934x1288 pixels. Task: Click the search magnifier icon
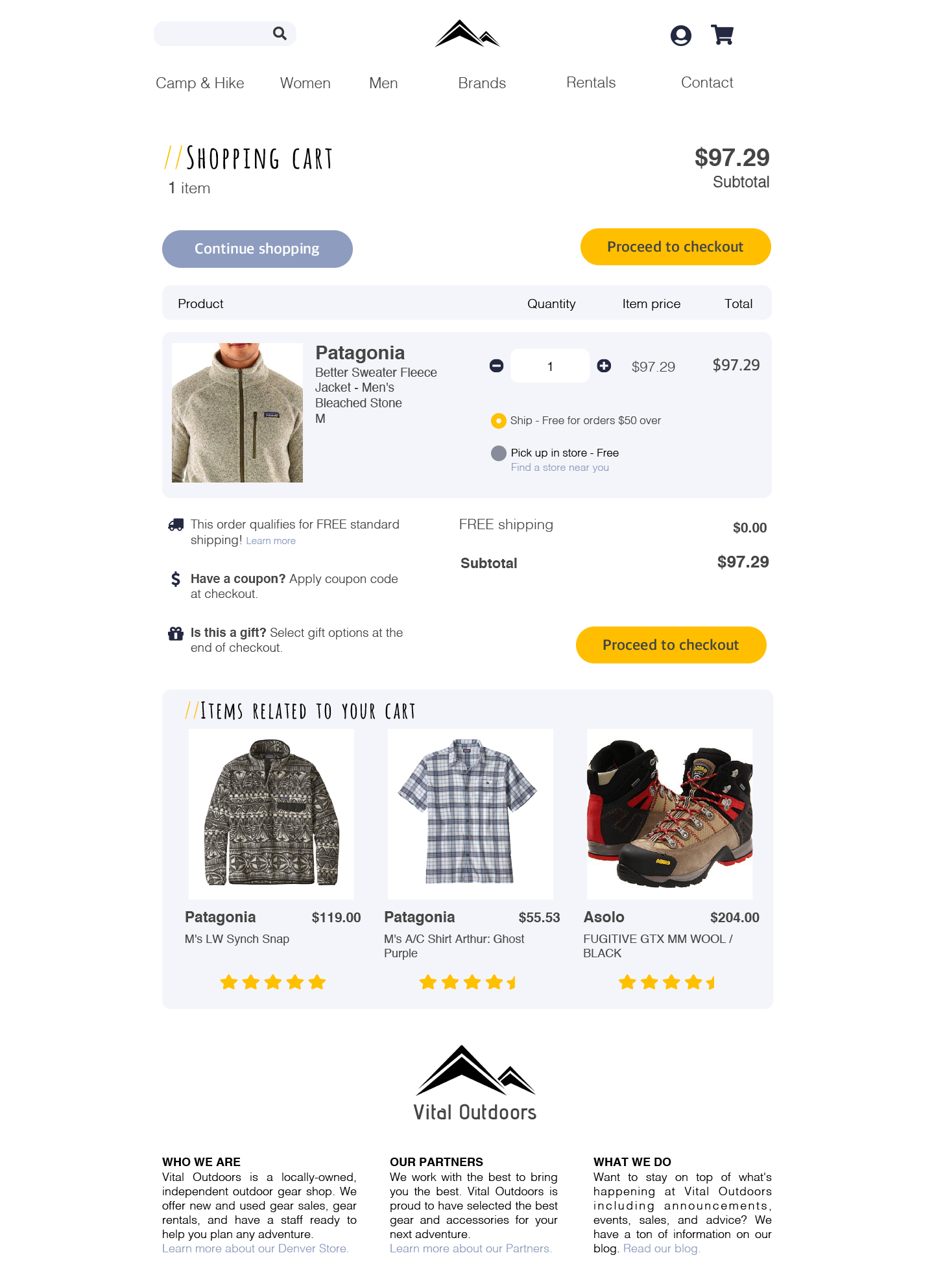pos(280,33)
